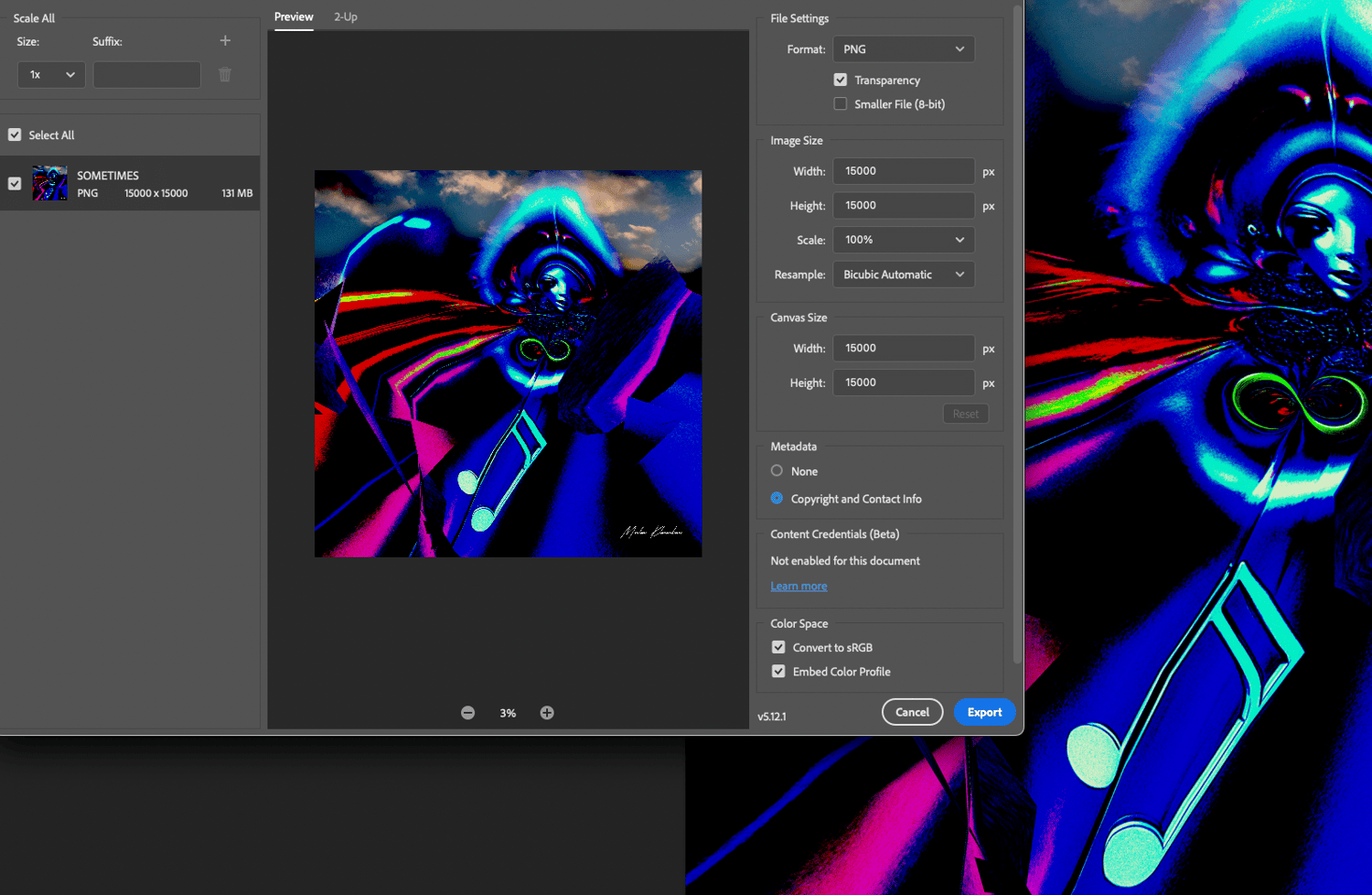Uncheck Convert to sRGB
The width and height of the screenshot is (1372, 895).
tap(778, 647)
